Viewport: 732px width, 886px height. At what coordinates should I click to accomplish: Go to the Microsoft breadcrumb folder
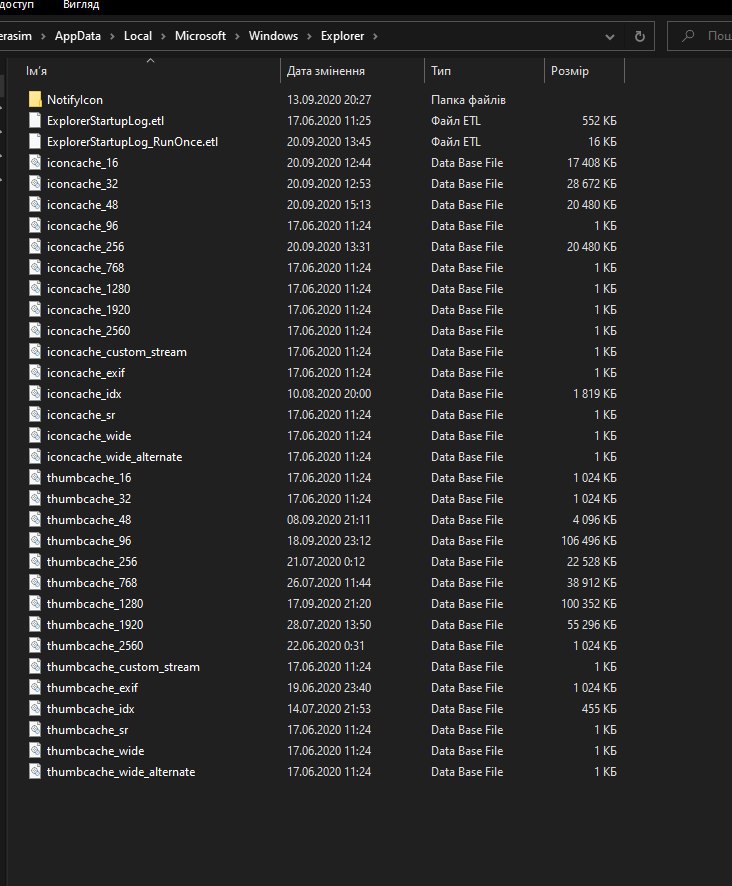coord(200,36)
